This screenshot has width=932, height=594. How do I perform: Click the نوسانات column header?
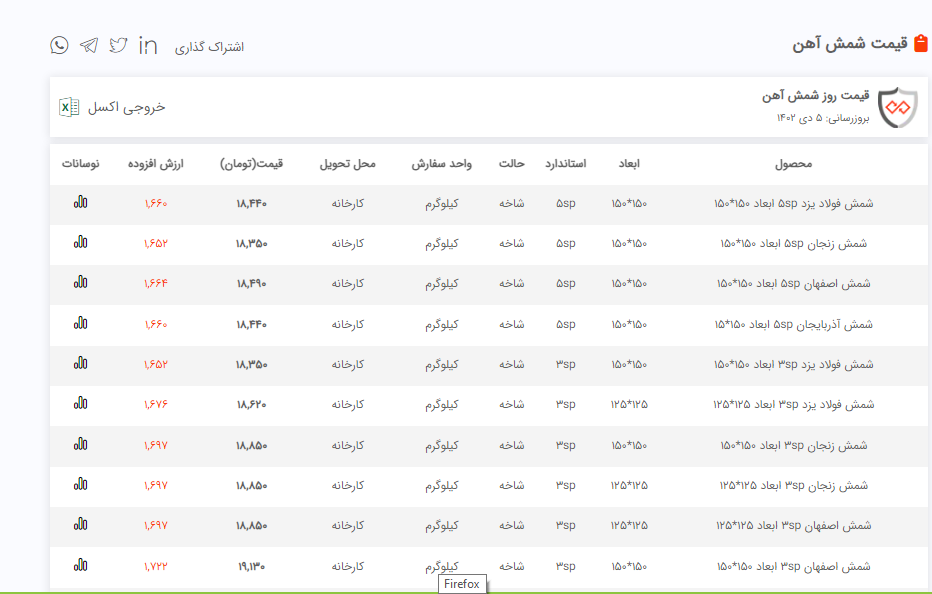tap(80, 163)
